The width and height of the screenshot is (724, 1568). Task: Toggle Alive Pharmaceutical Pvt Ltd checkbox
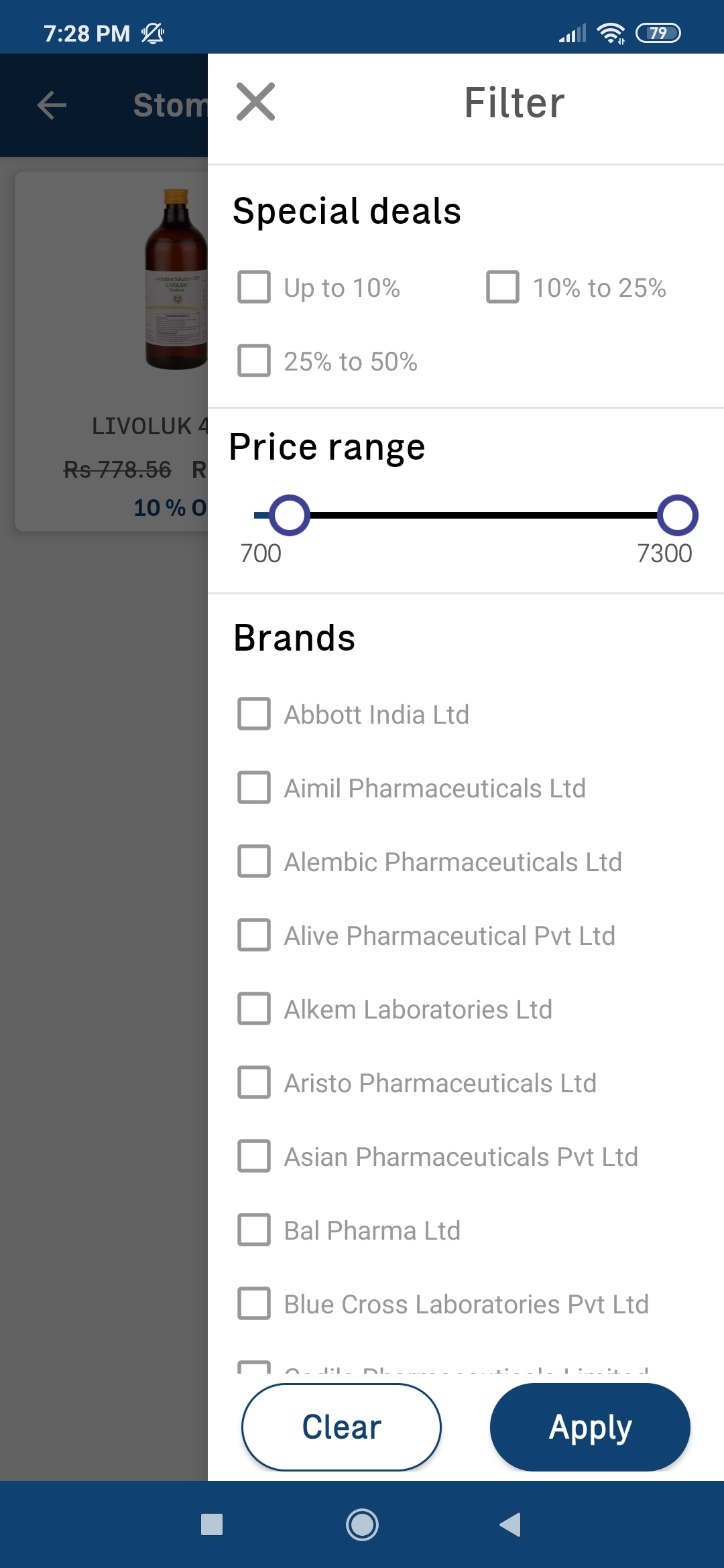click(x=254, y=935)
